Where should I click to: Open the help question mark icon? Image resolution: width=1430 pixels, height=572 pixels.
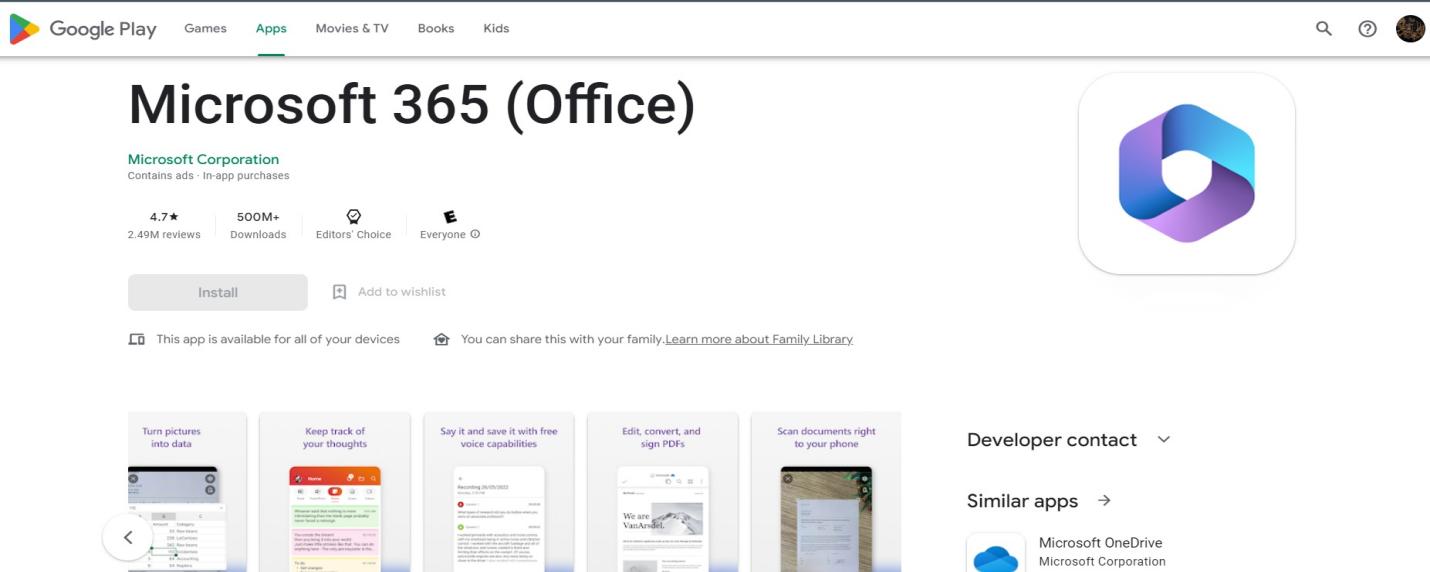(x=1367, y=29)
